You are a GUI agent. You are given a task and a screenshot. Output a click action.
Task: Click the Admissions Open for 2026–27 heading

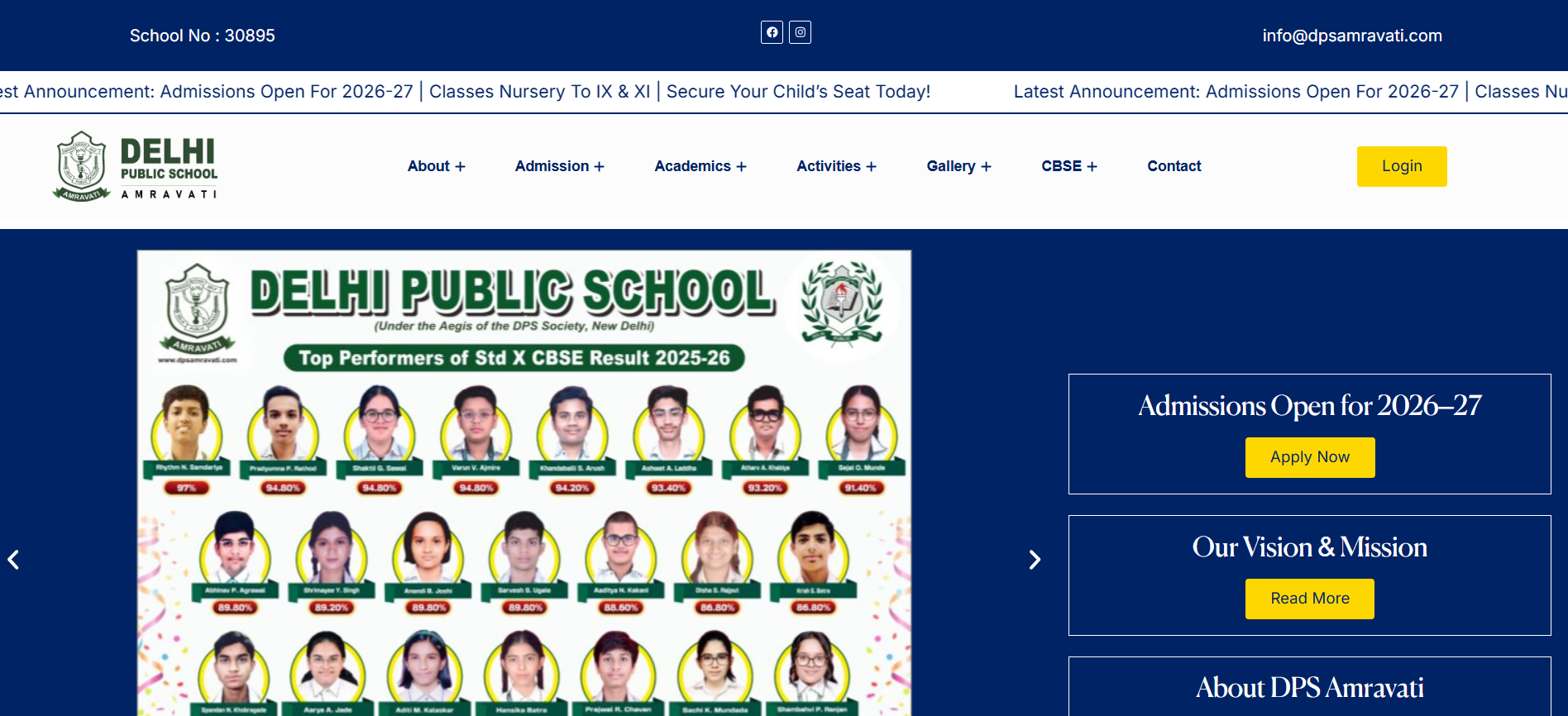tap(1310, 406)
